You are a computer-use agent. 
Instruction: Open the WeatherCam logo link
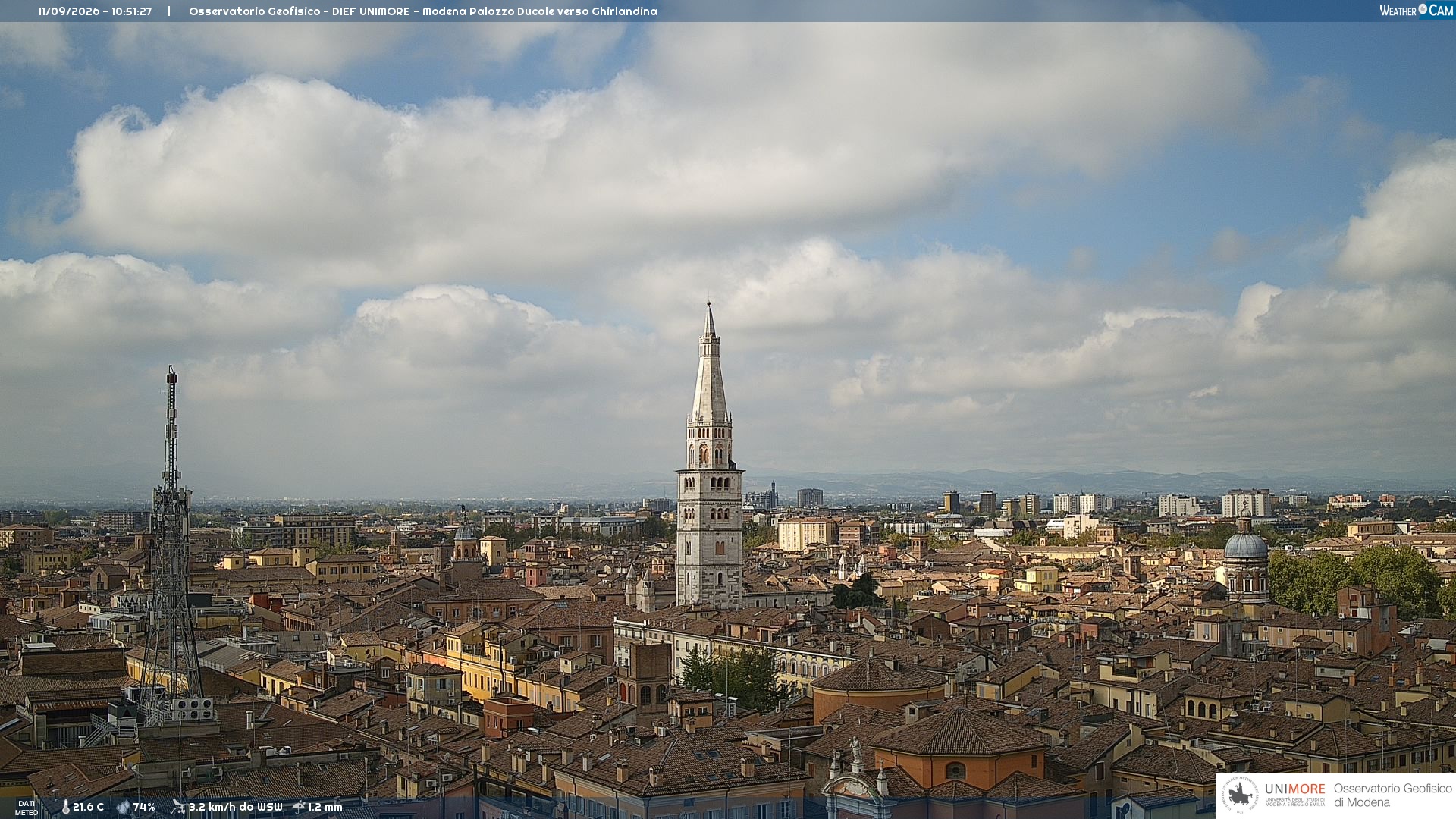point(1417,10)
